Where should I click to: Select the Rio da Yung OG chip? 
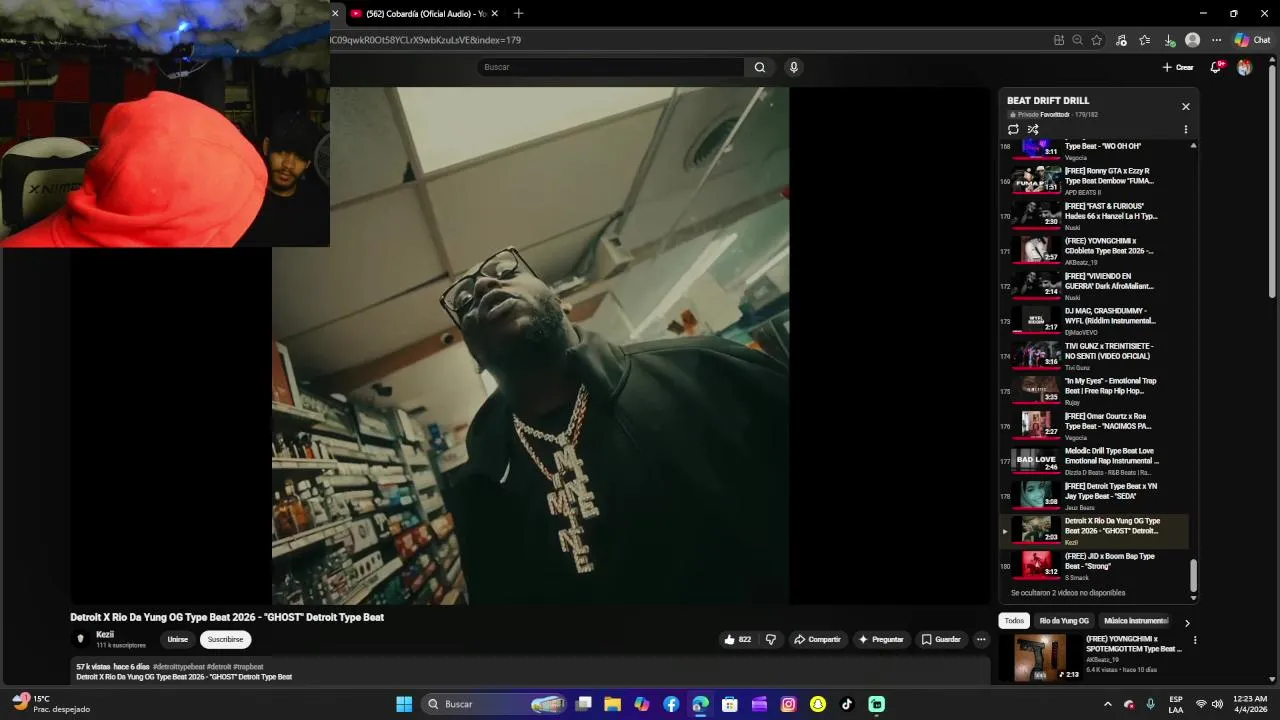coord(1064,621)
